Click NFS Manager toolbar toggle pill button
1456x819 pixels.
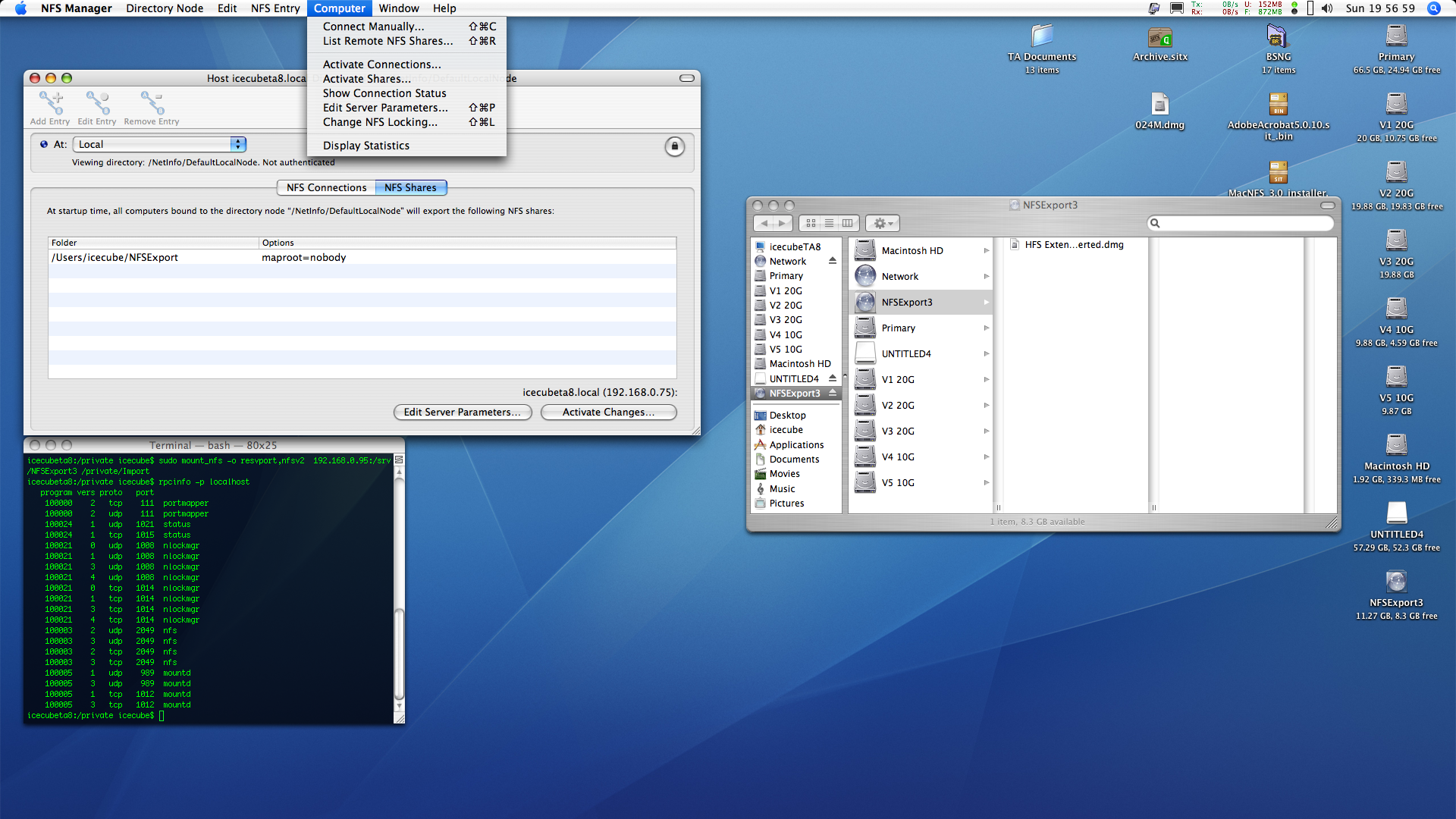(687, 78)
